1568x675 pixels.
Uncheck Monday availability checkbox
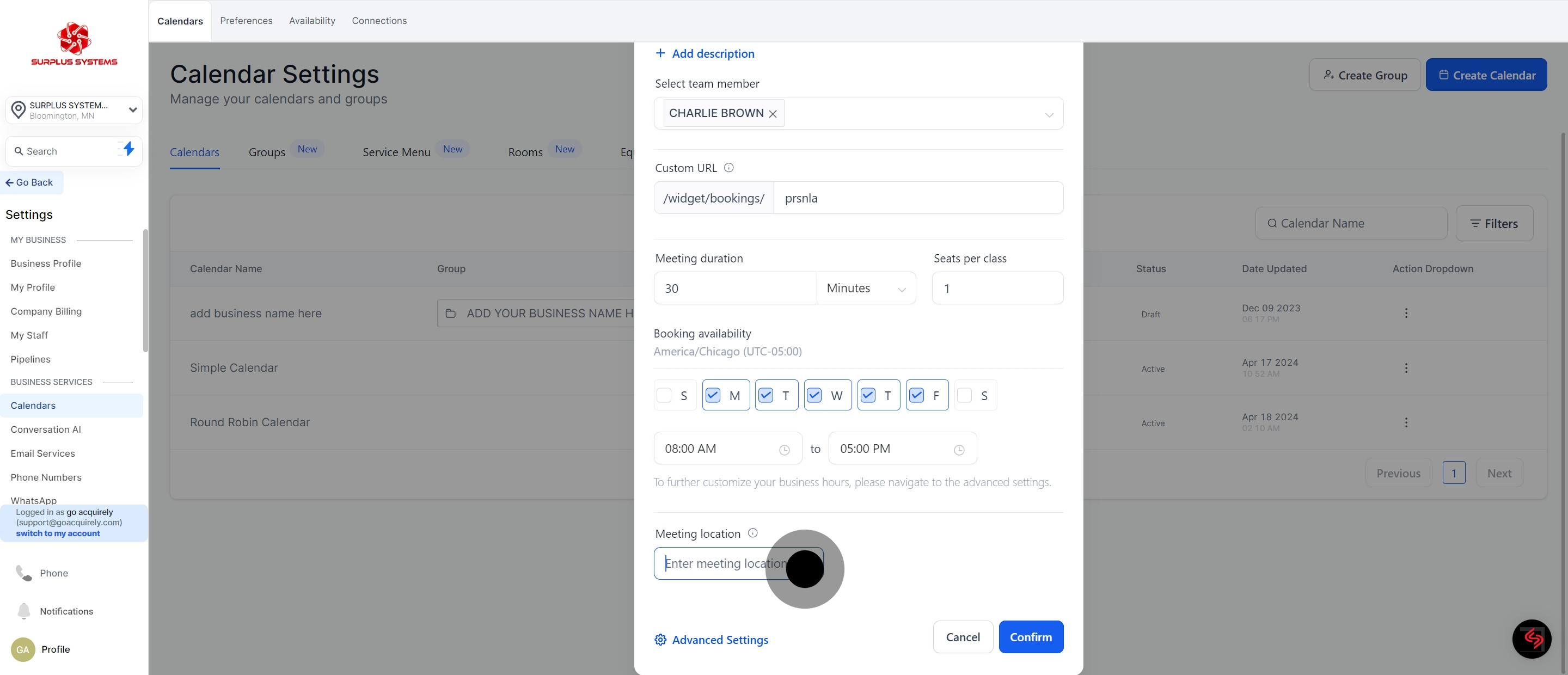(x=713, y=396)
